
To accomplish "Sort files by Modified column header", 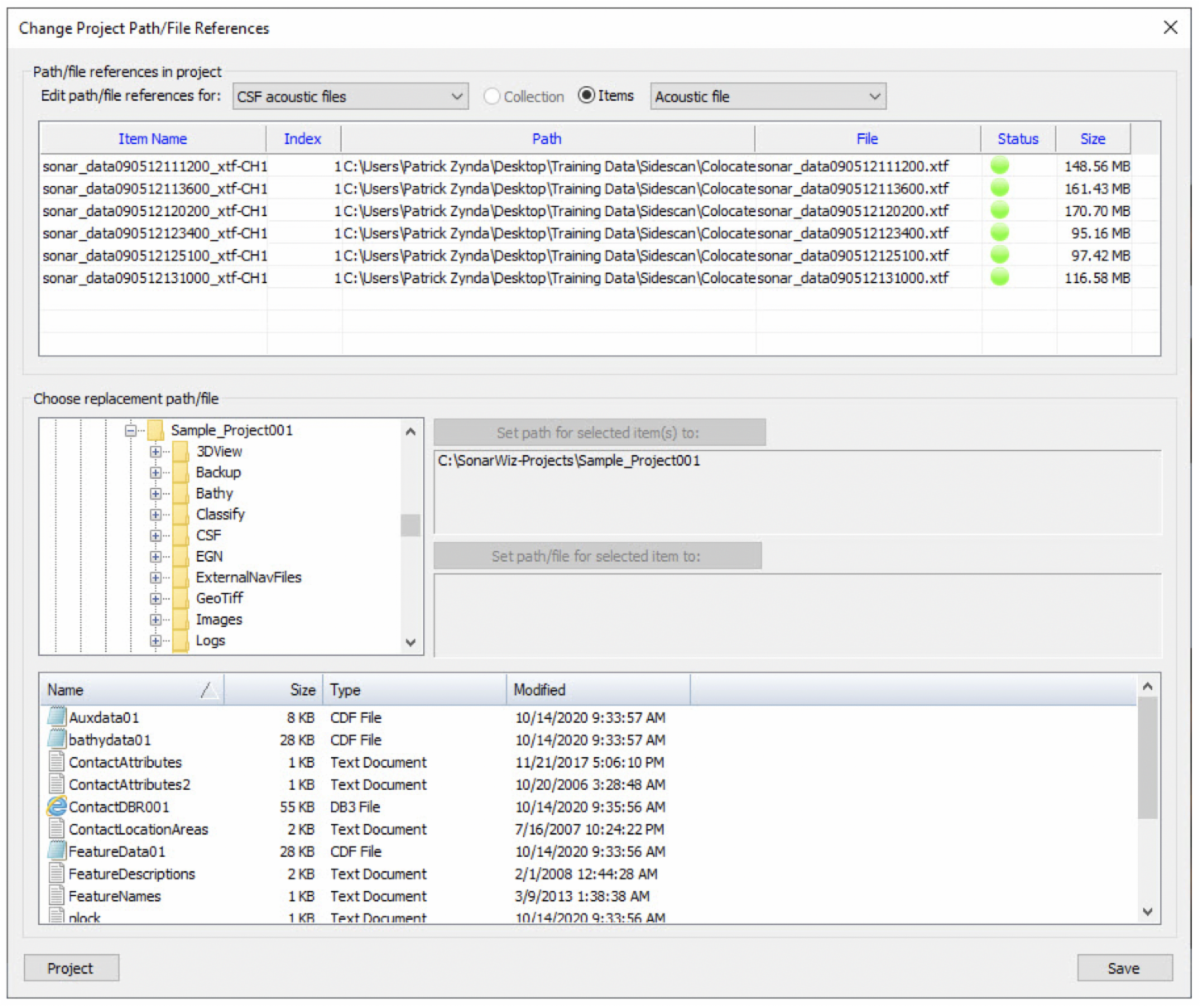I will click(x=597, y=690).
